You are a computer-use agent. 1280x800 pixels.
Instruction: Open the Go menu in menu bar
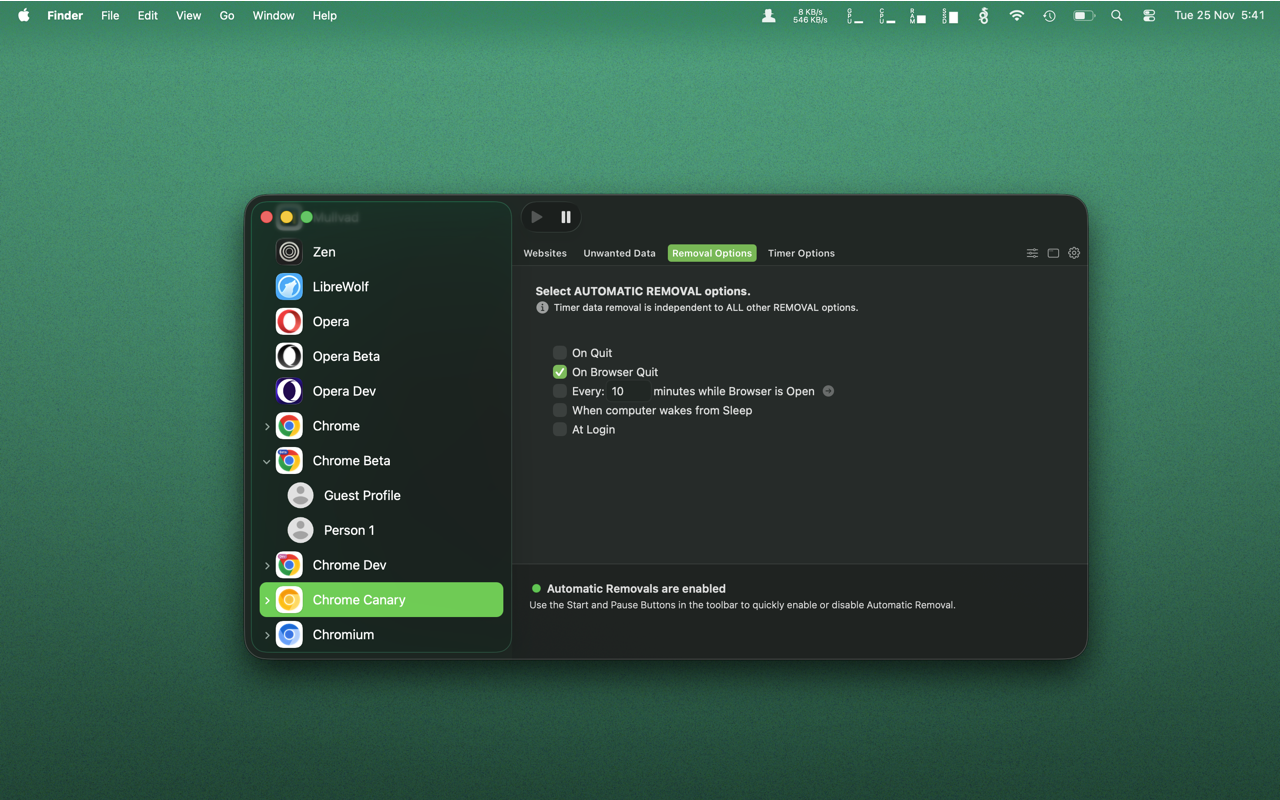(x=227, y=16)
